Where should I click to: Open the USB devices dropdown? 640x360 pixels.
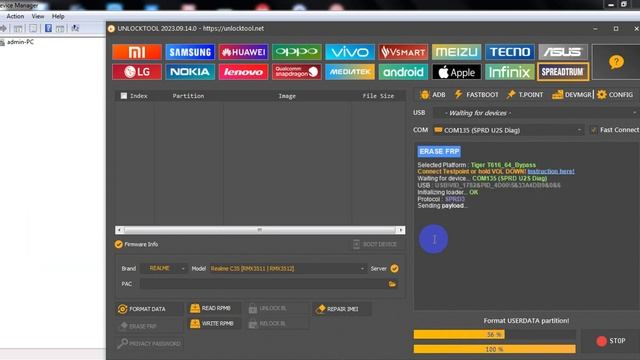pyautogui.click(x=536, y=113)
